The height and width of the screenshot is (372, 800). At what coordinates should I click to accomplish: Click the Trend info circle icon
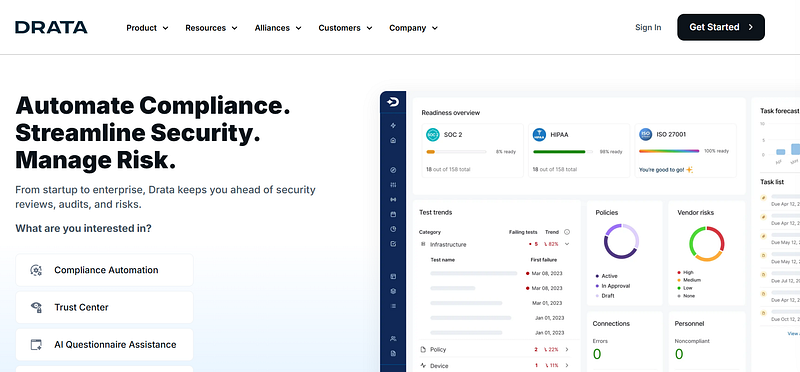(567, 232)
